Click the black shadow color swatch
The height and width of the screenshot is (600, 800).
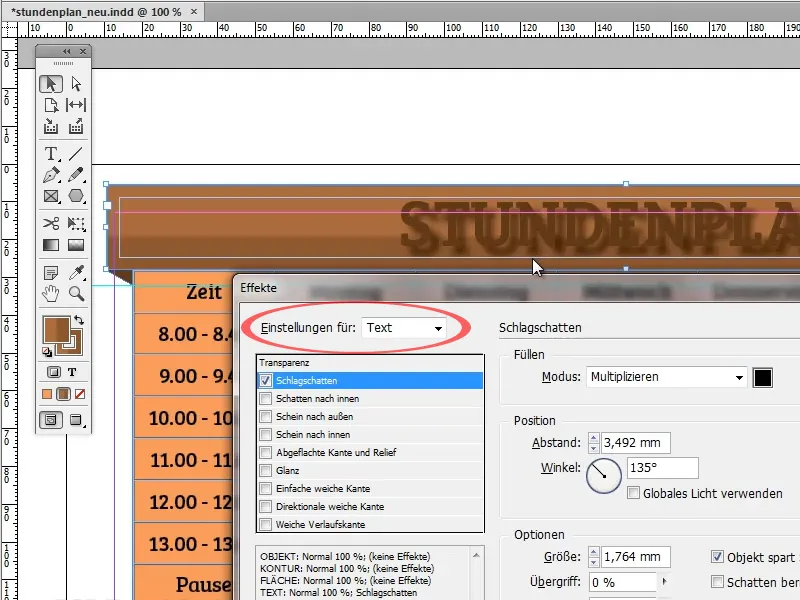[x=763, y=378]
